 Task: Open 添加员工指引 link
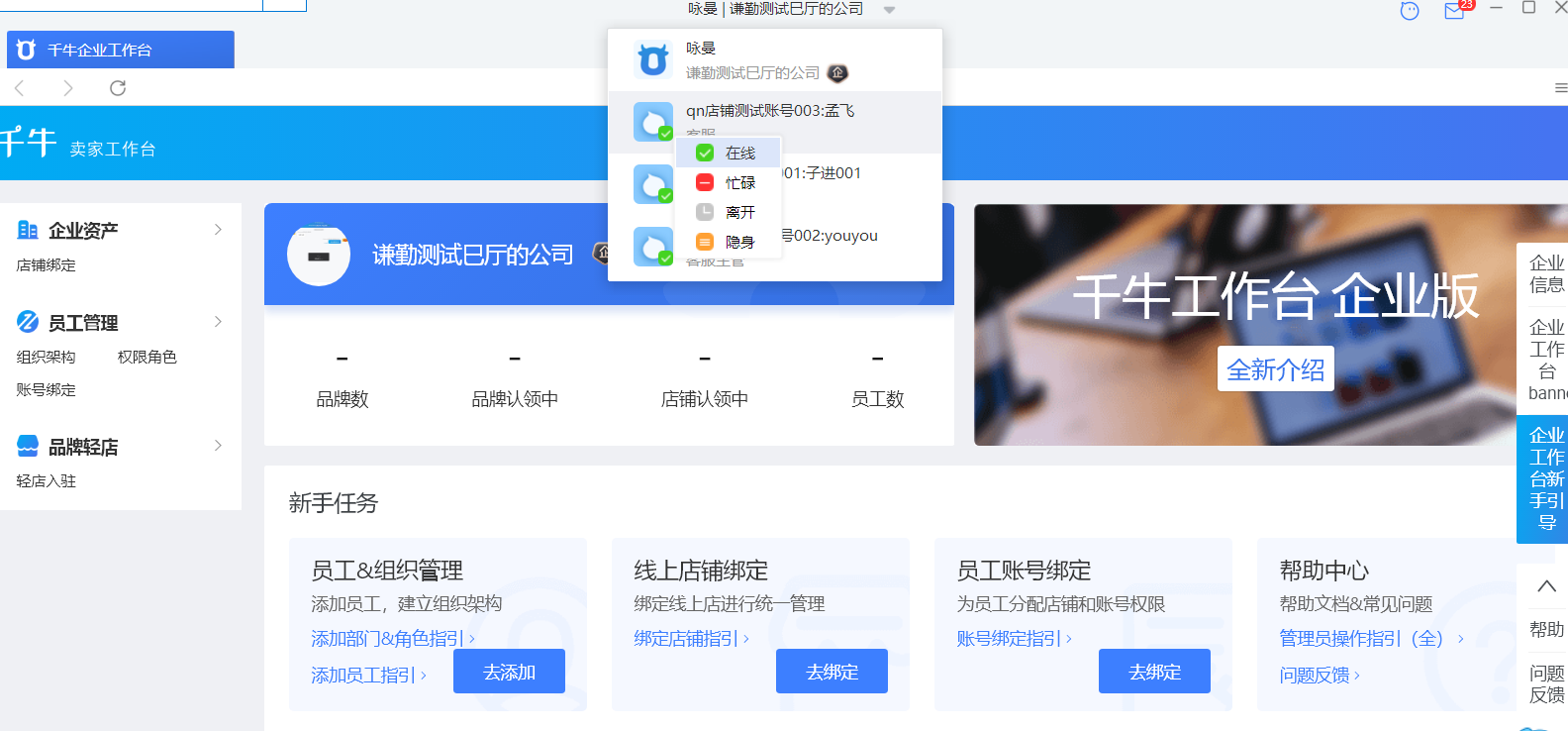pyautogui.click(x=368, y=676)
